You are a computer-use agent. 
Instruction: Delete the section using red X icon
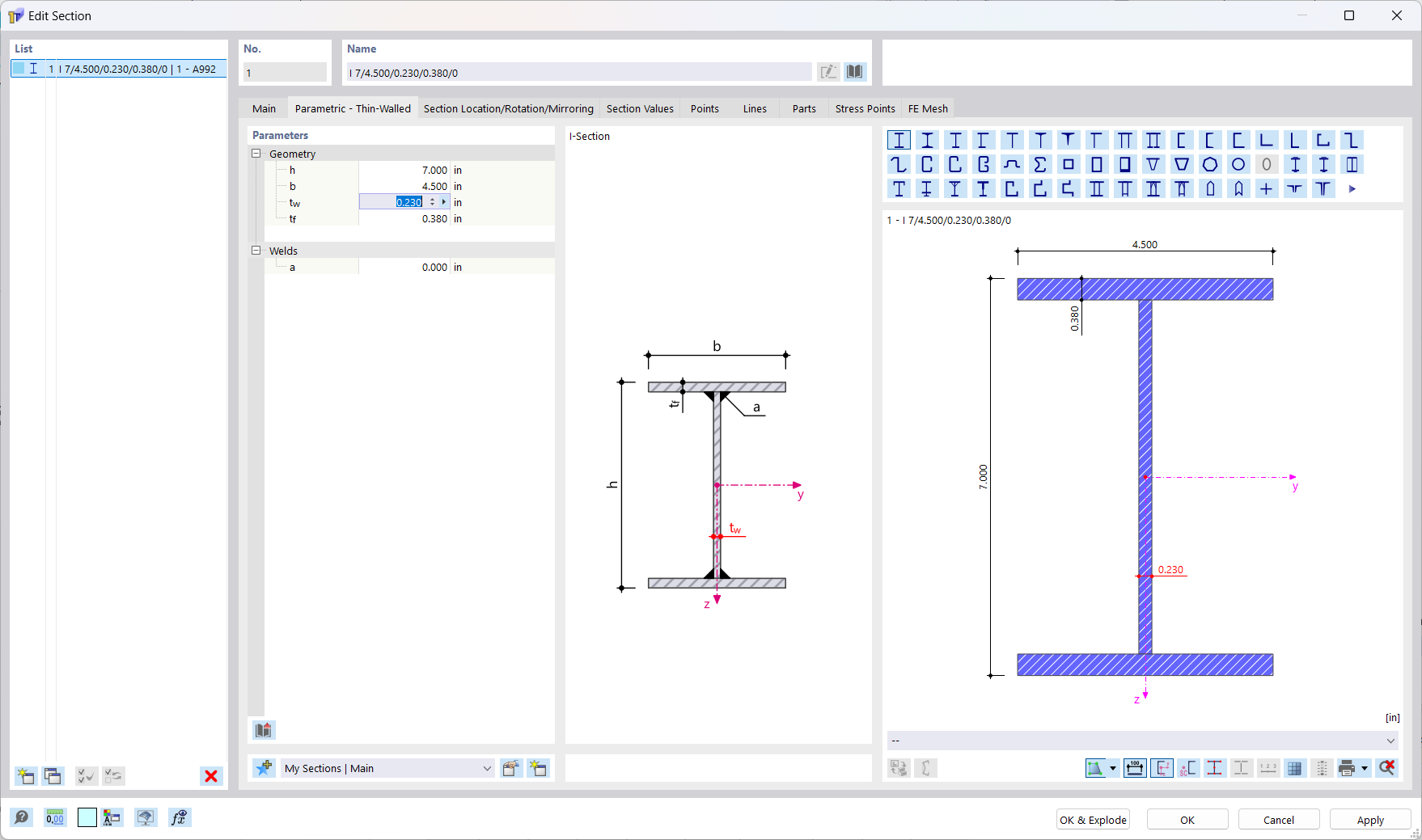pyautogui.click(x=211, y=776)
